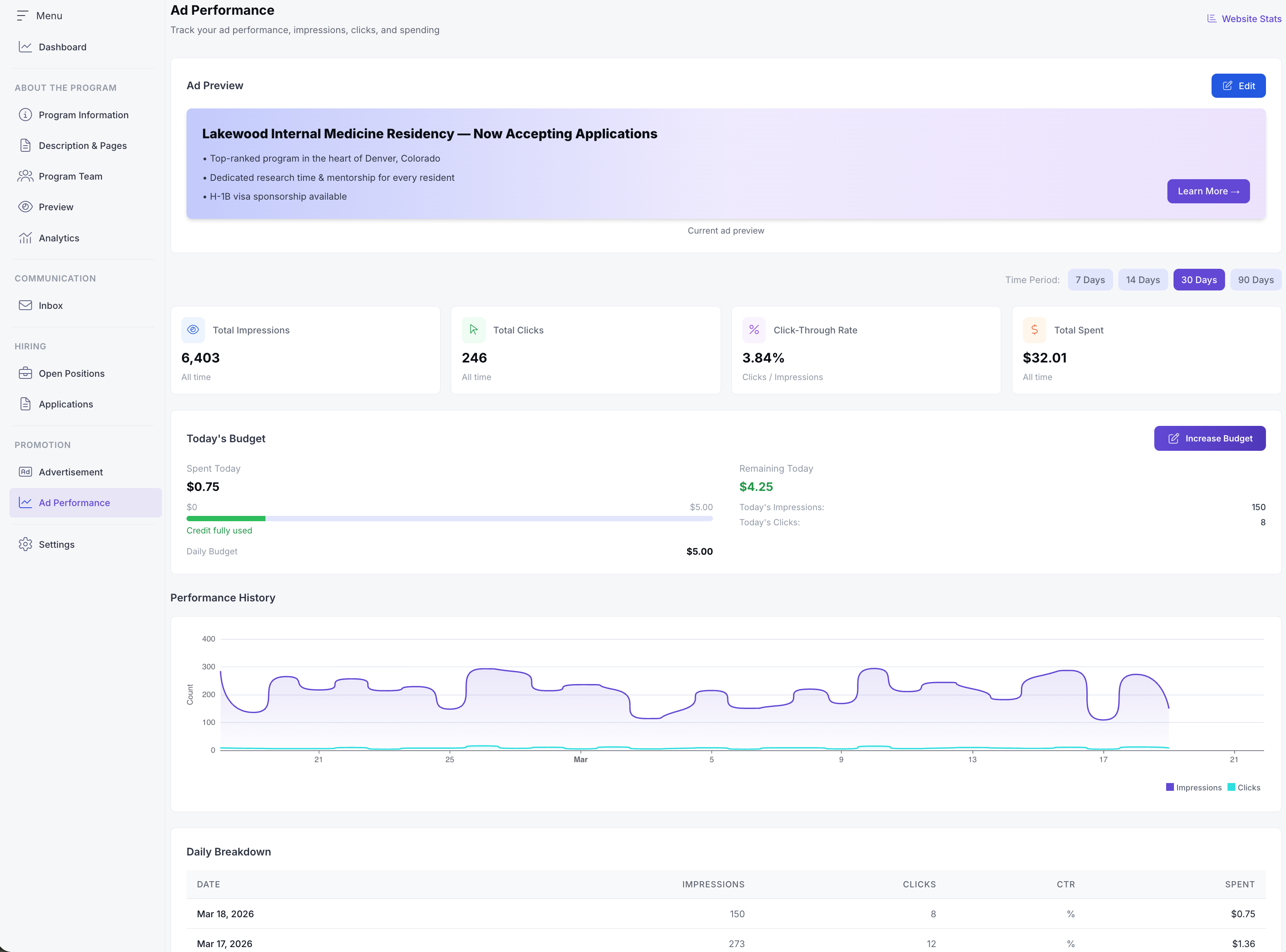Select the Dashboard icon in the sidebar
This screenshot has width=1286, height=952.
pos(26,47)
